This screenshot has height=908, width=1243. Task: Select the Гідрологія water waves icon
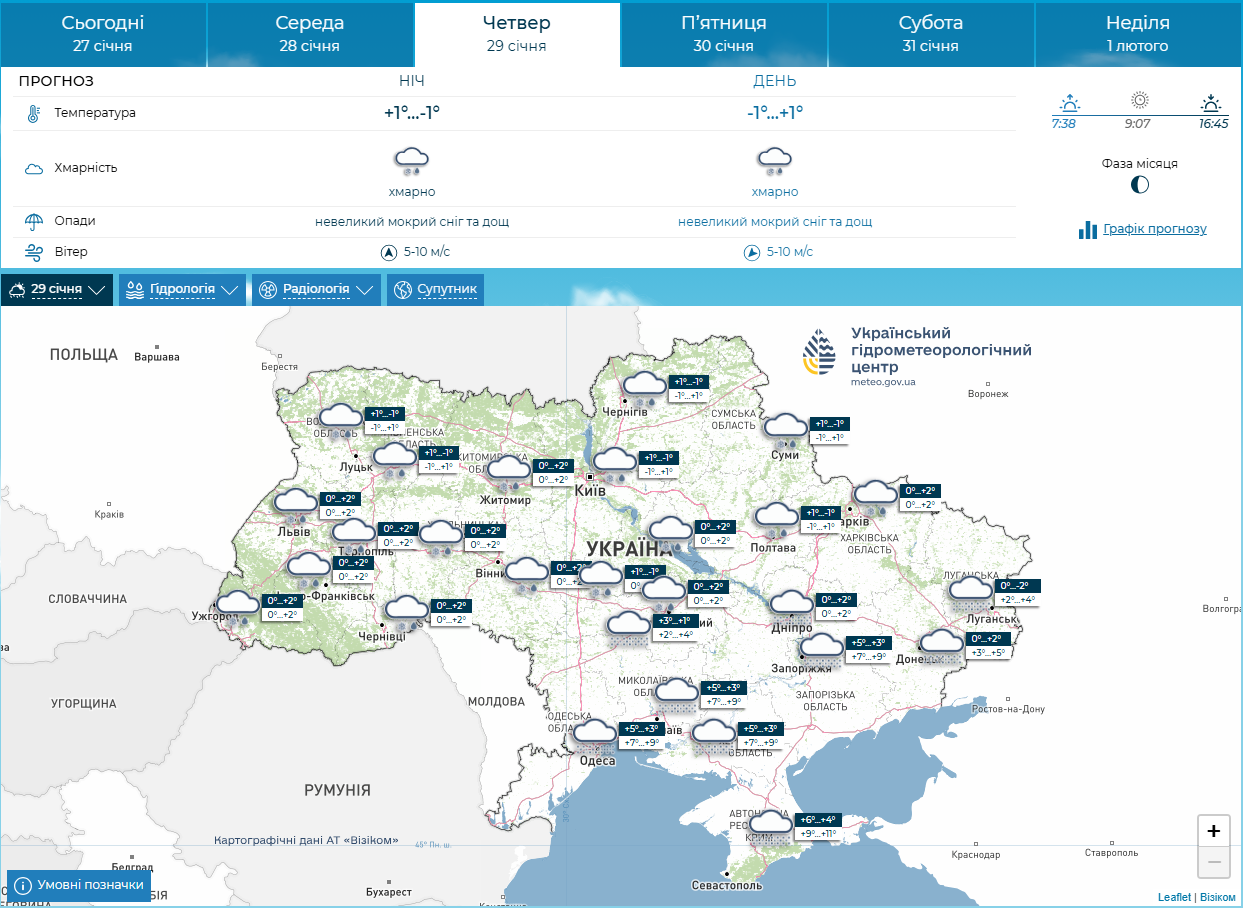click(135, 290)
